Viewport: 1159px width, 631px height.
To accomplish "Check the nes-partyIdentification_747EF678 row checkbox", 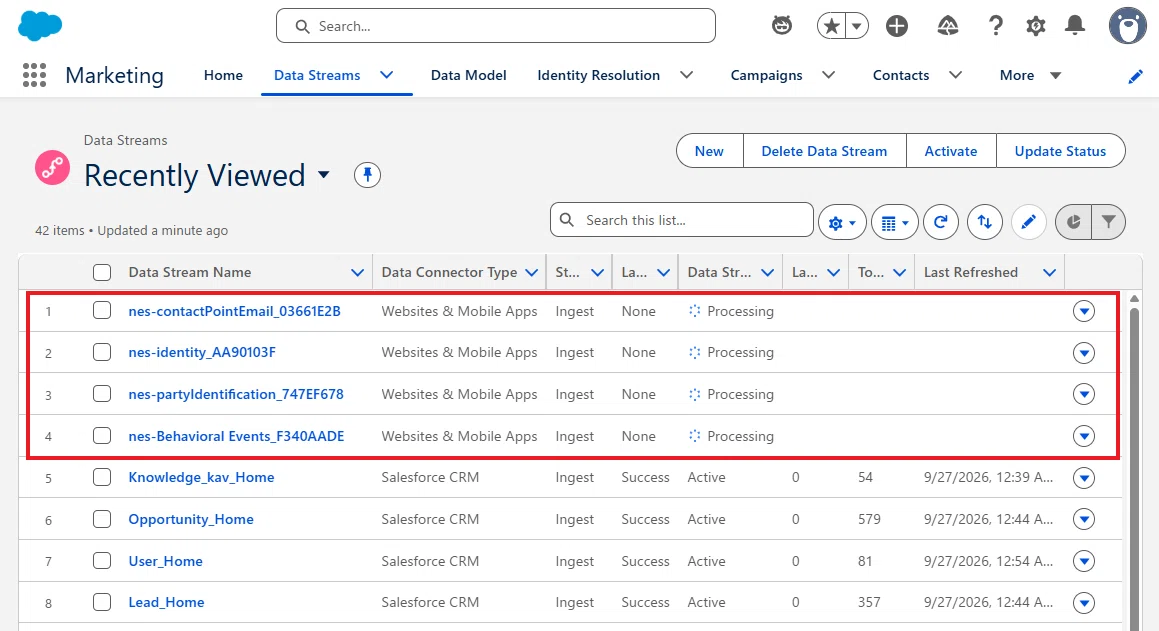I will tap(102, 394).
